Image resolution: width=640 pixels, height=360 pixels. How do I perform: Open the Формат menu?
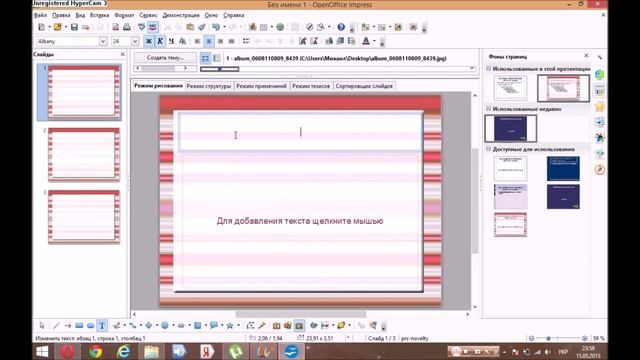[x=124, y=15]
